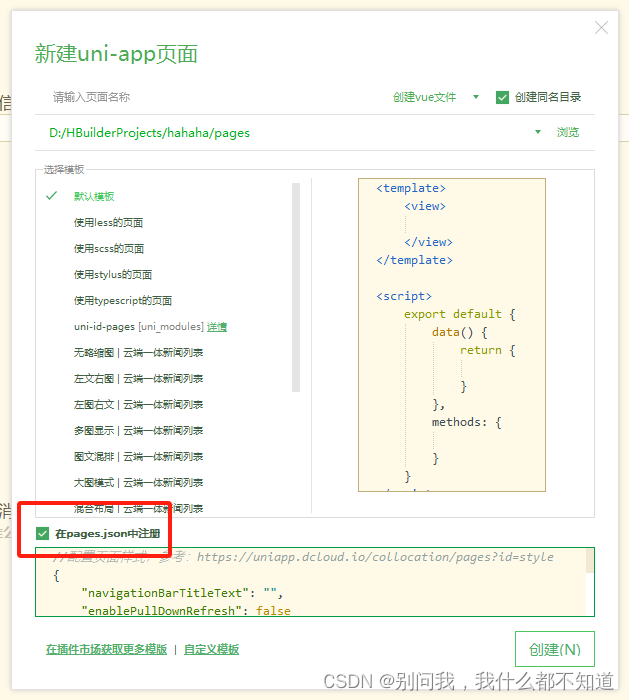The image size is (629, 700).
Task: Select the uni-id-pages template item
Action: 137,326
